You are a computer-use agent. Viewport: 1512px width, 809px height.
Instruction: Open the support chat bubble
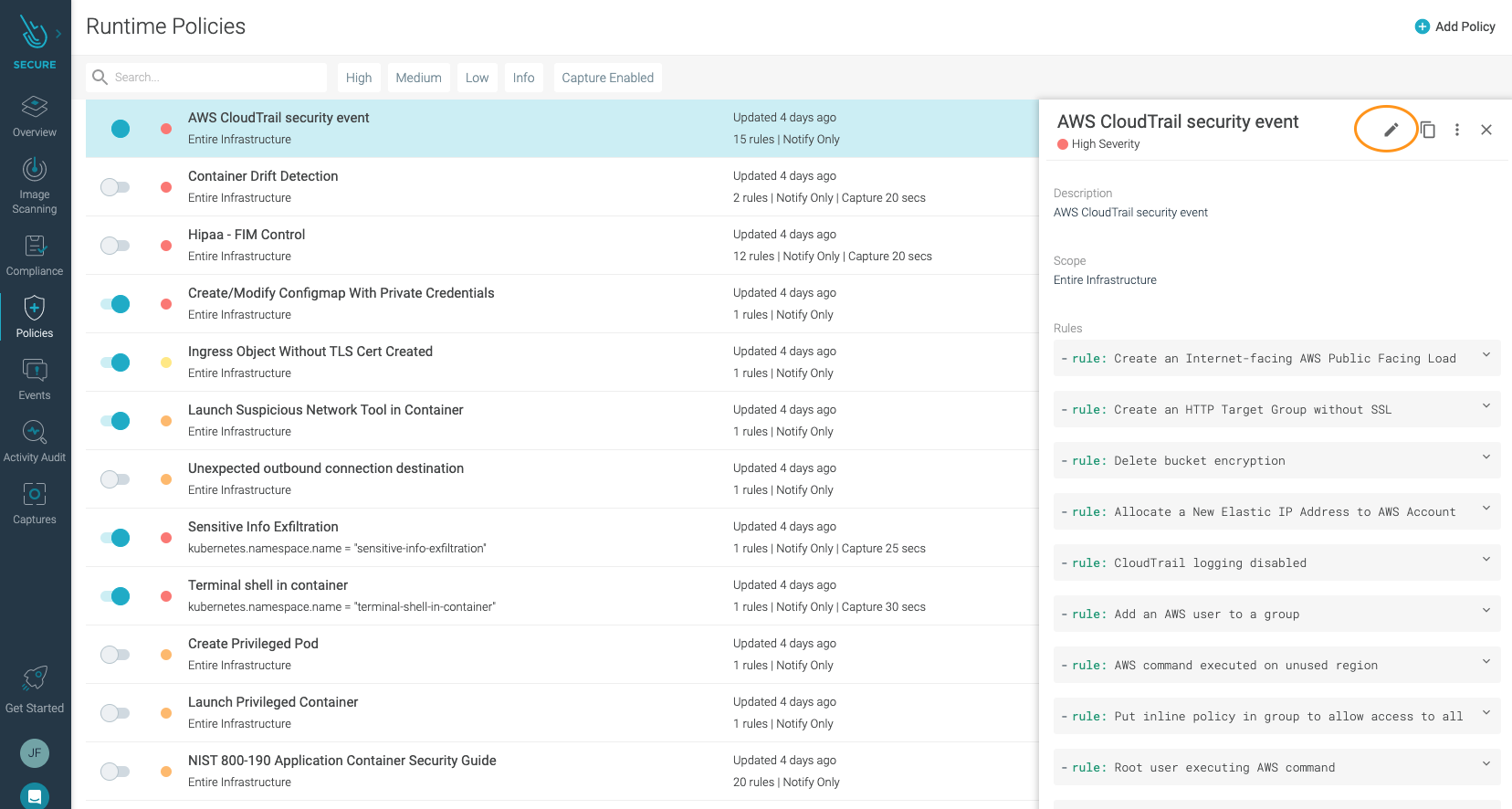(35, 796)
